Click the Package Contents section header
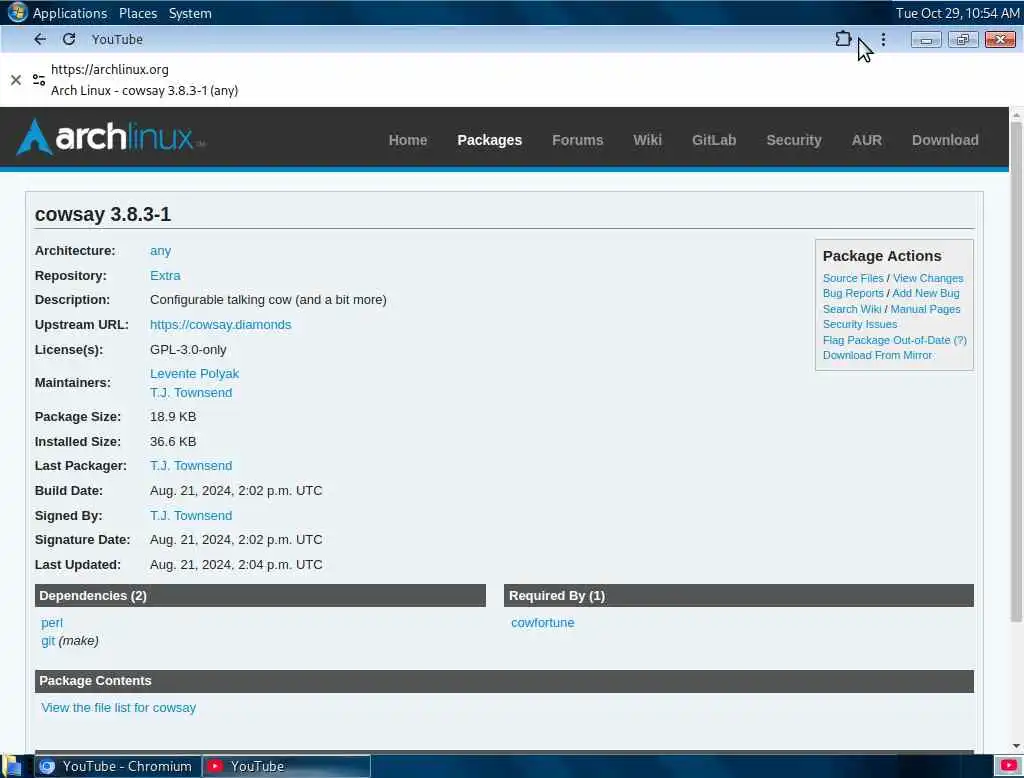The width and height of the screenshot is (1024, 778). point(504,681)
